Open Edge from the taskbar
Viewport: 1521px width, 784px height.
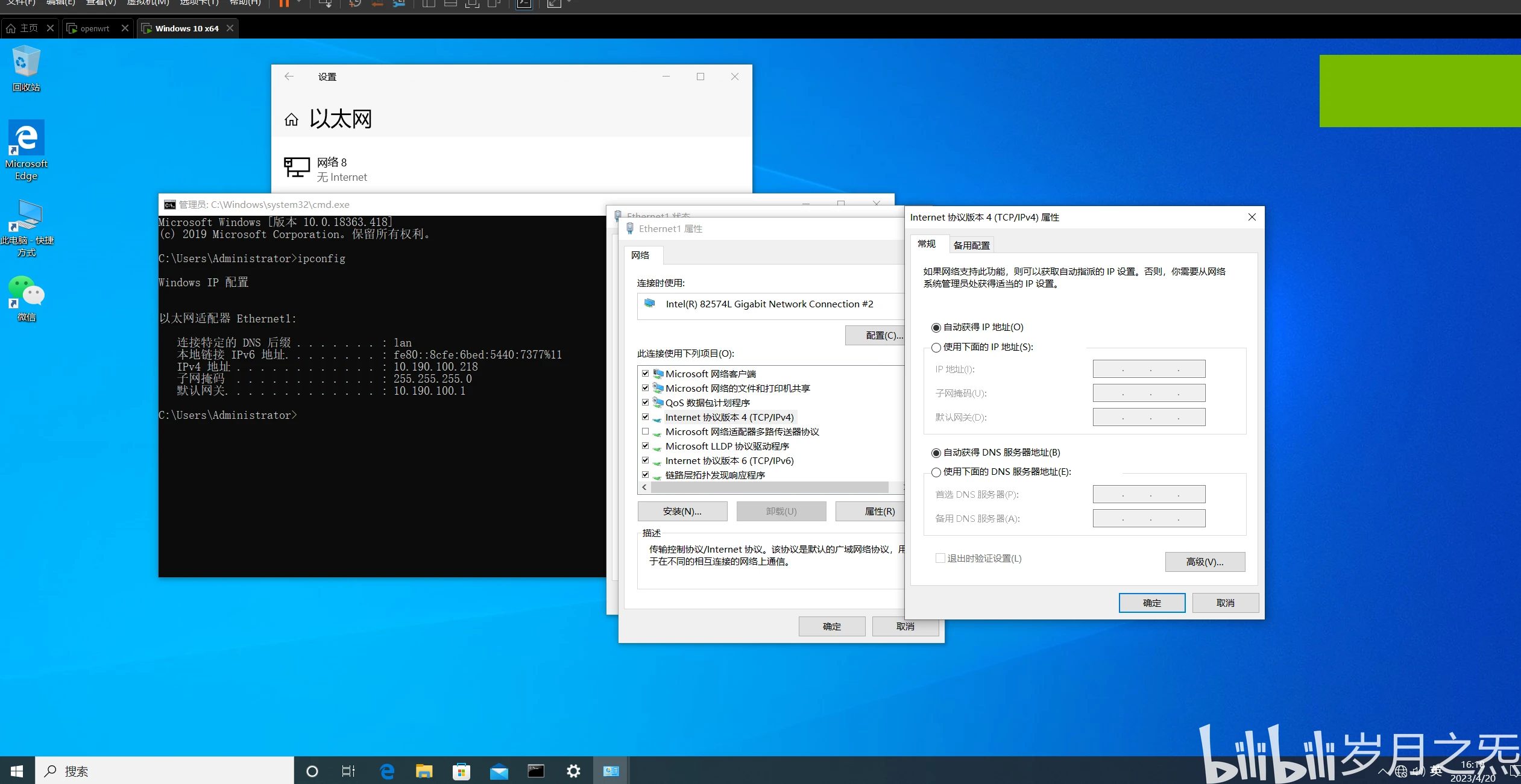387,771
